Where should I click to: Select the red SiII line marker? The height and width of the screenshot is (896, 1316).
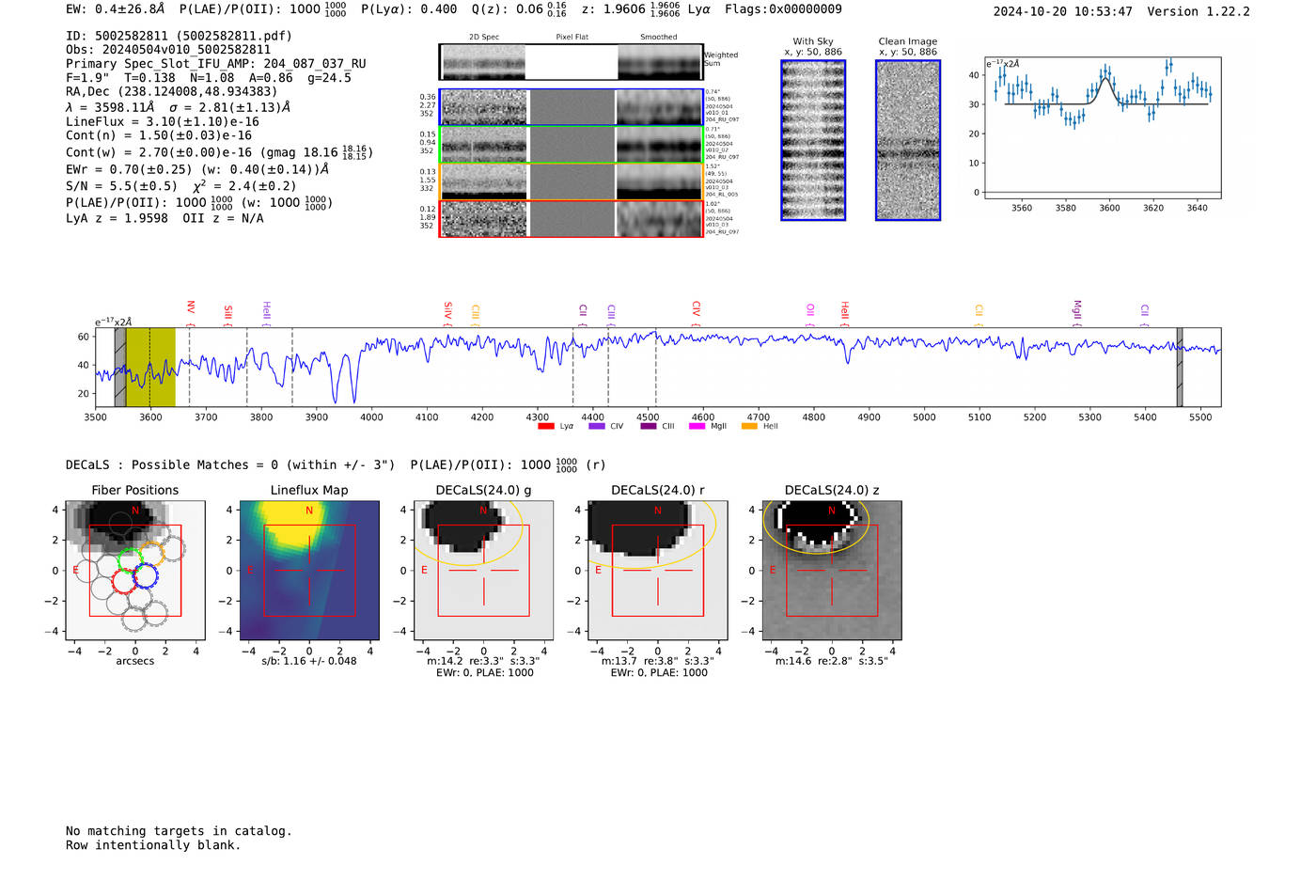(x=227, y=312)
